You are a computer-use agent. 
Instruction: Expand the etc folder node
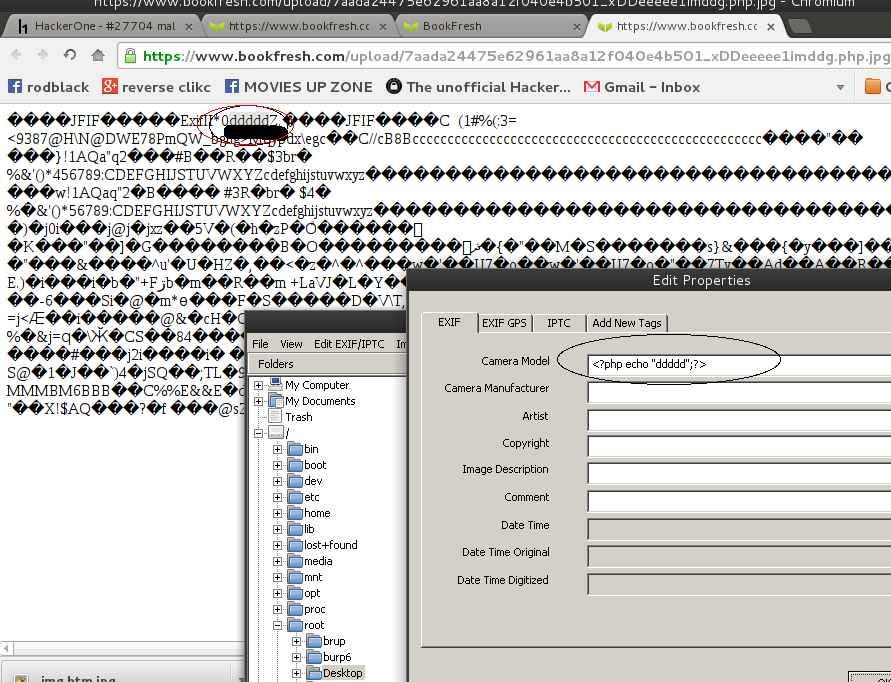pyautogui.click(x=278, y=497)
